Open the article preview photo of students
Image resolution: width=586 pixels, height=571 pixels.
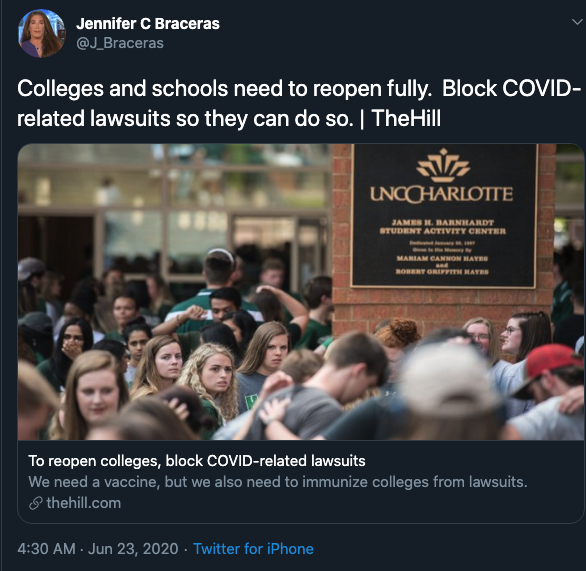click(300, 292)
